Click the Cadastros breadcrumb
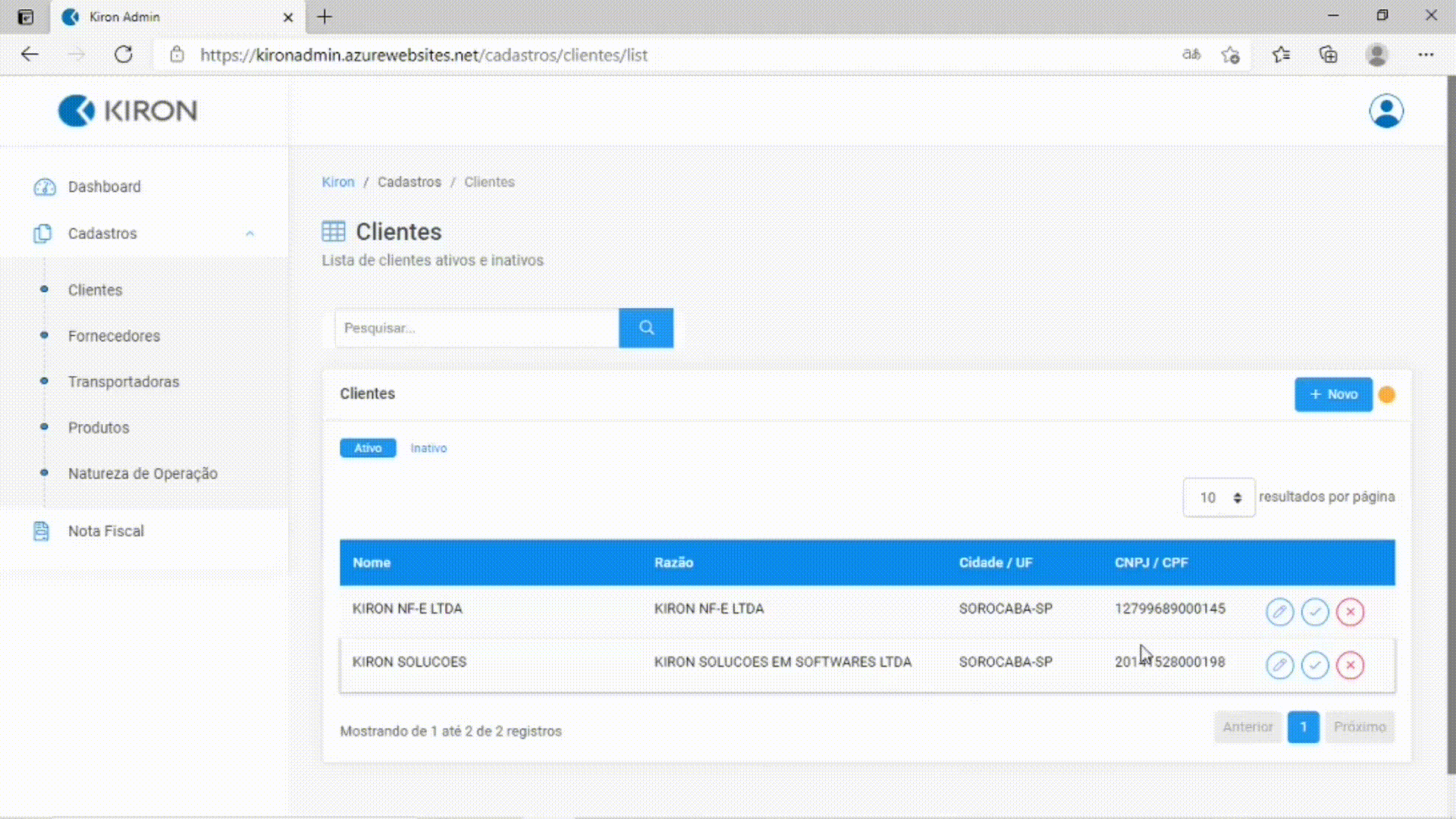Screen dimensions: 1456x819 coord(409,182)
